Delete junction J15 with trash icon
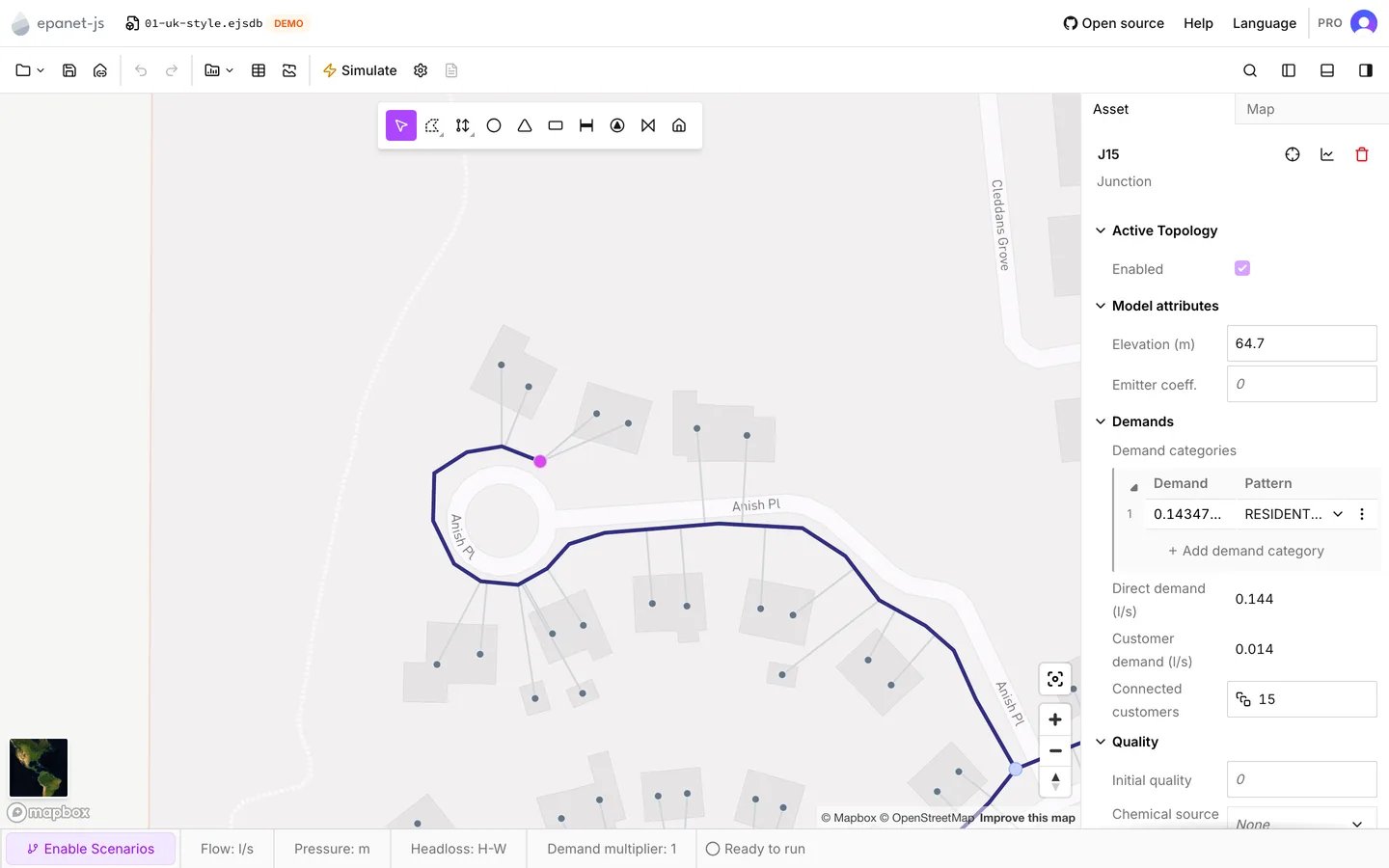Viewport: 1389px width, 868px height. (1362, 154)
